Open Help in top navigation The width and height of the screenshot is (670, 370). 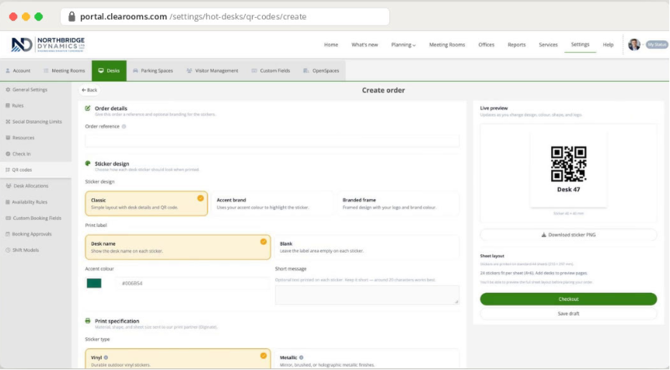(608, 44)
